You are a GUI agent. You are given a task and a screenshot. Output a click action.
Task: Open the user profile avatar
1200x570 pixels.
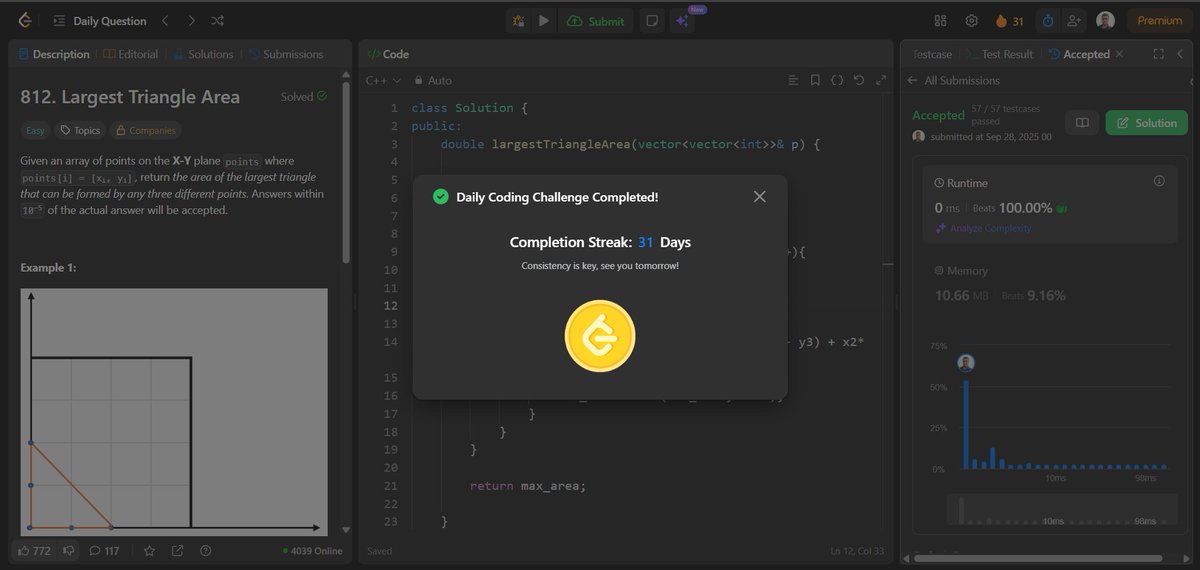point(1105,20)
